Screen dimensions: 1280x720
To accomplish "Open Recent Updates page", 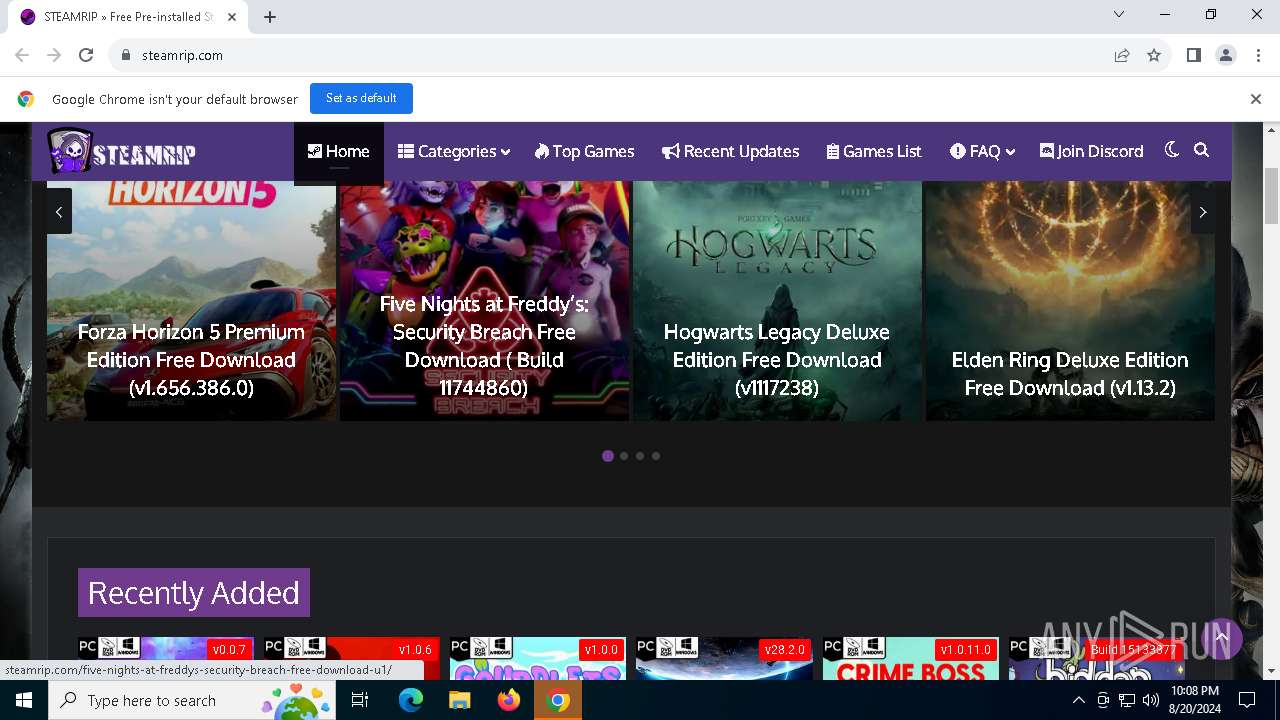I will click(x=731, y=151).
